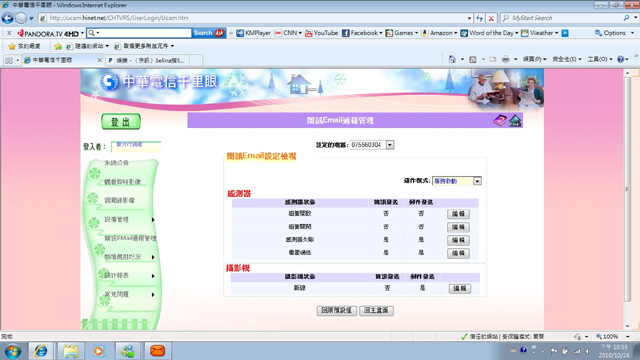Image resolution: width=640 pixels, height=360 pixels.
Task: Click the house icon in purple header
Action: point(515,120)
